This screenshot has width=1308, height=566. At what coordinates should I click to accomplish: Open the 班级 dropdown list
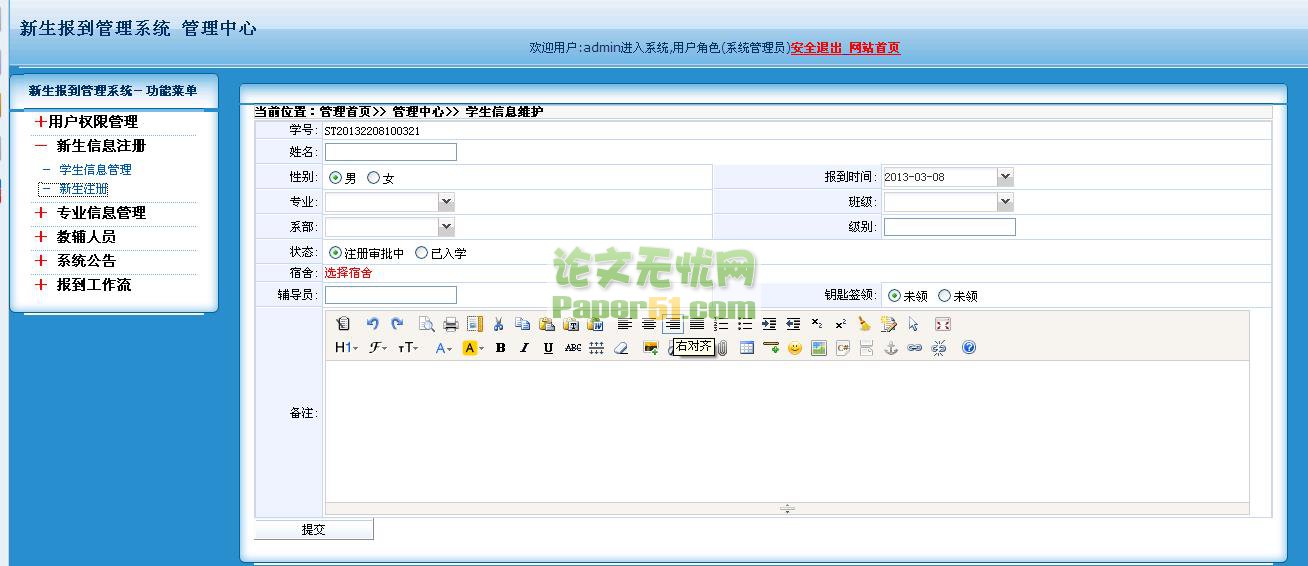[1005, 202]
